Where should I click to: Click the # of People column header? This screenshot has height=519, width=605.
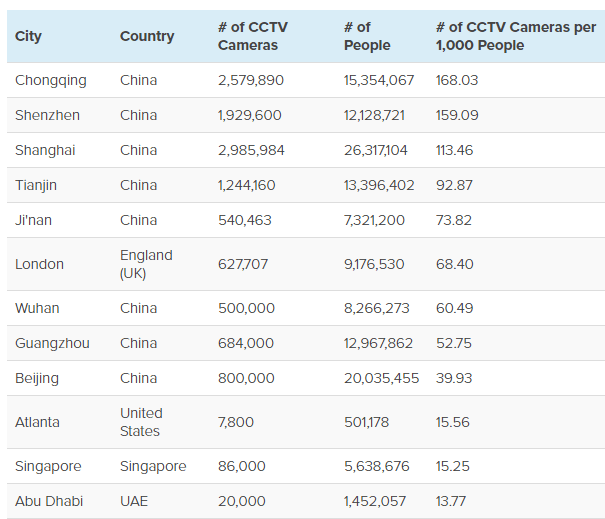(367, 36)
